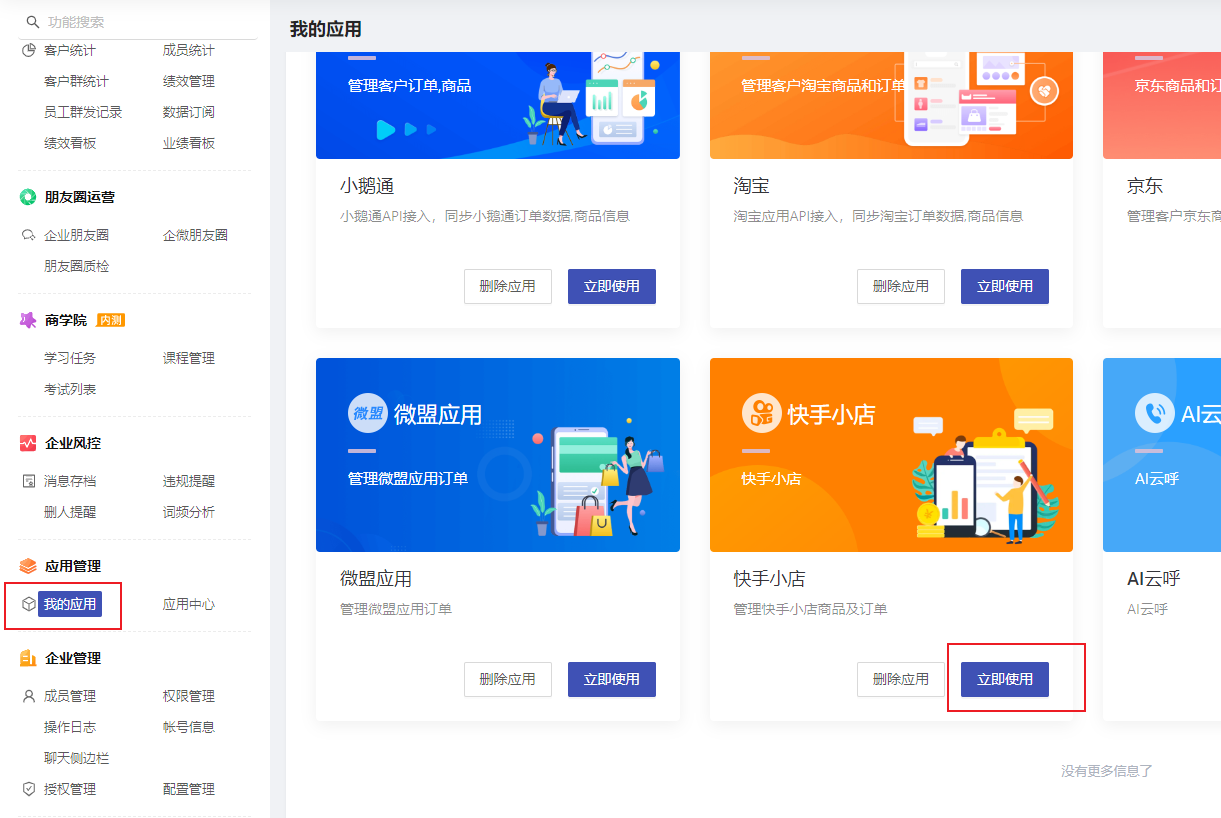Delete the 小鹅通 application

pos(508,286)
